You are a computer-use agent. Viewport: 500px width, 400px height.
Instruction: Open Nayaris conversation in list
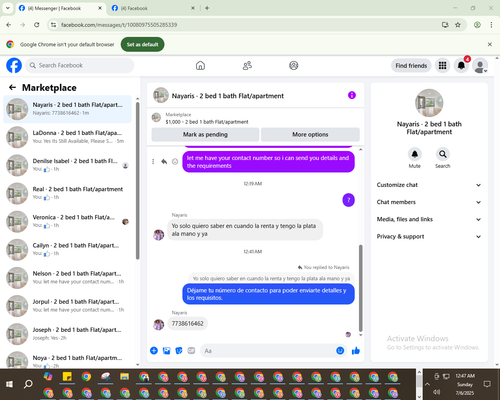point(68,109)
